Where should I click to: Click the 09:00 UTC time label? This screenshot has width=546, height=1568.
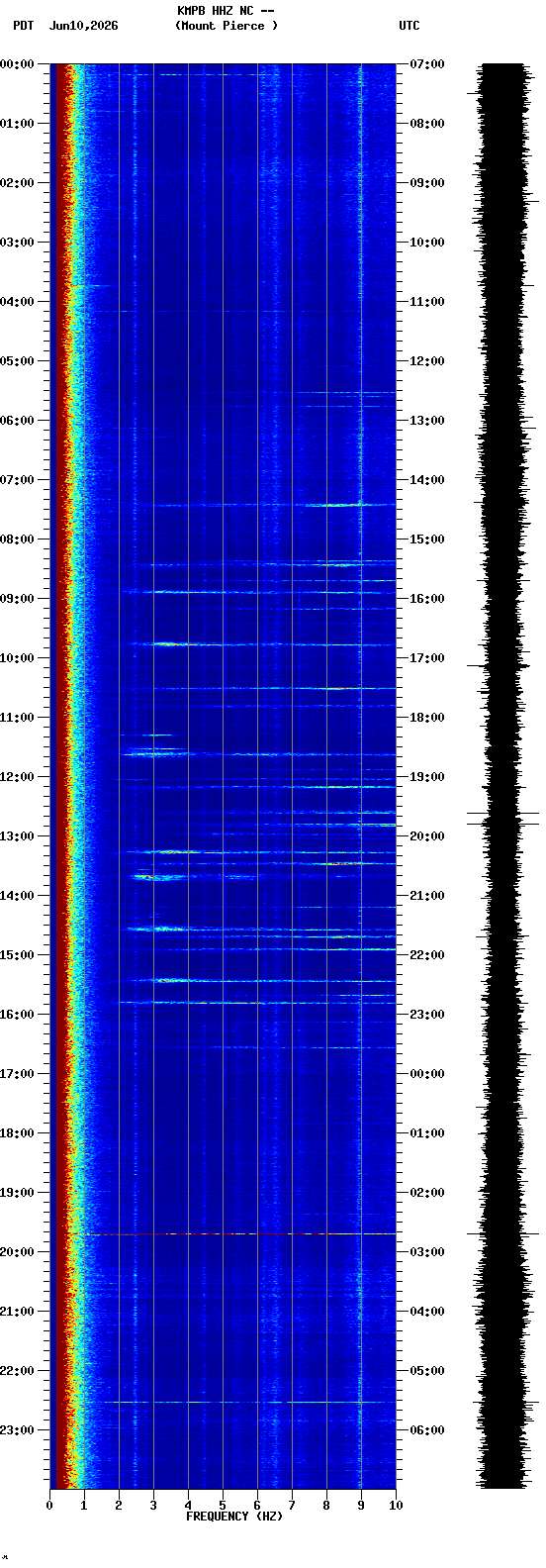pos(427,183)
